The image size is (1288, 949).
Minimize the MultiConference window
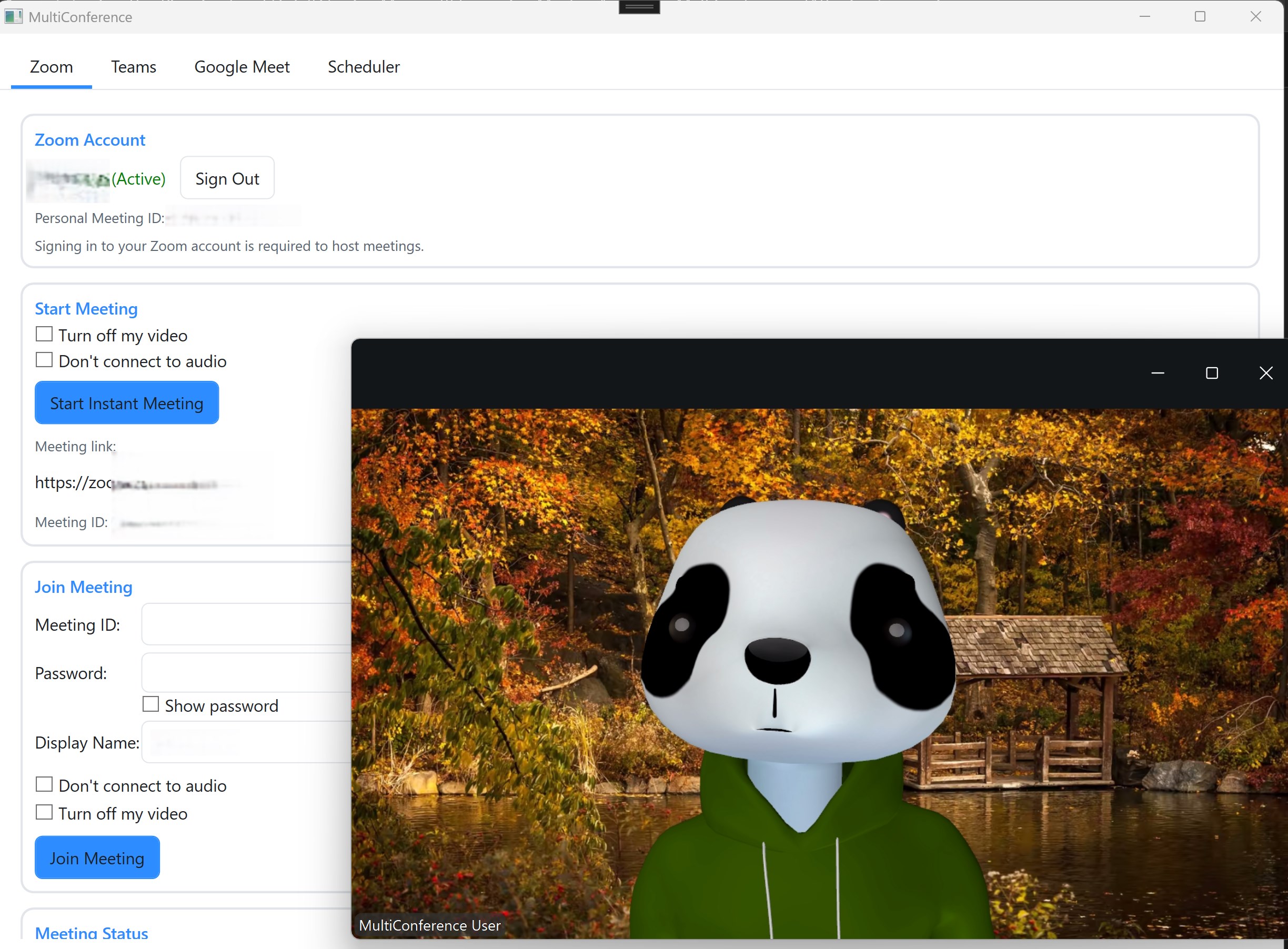point(1144,17)
